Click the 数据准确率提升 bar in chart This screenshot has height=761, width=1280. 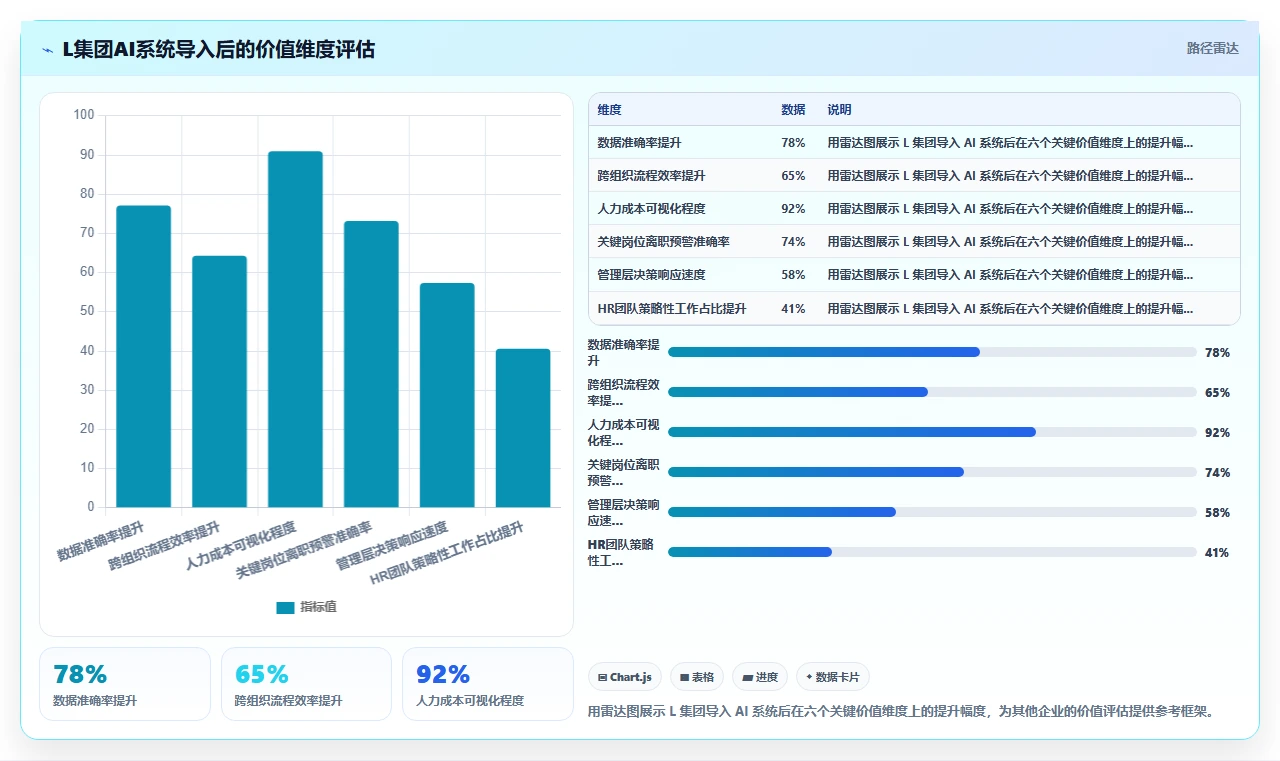144,356
